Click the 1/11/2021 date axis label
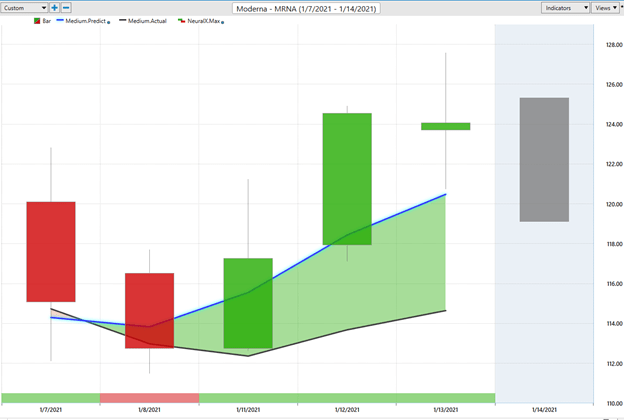 [248, 410]
